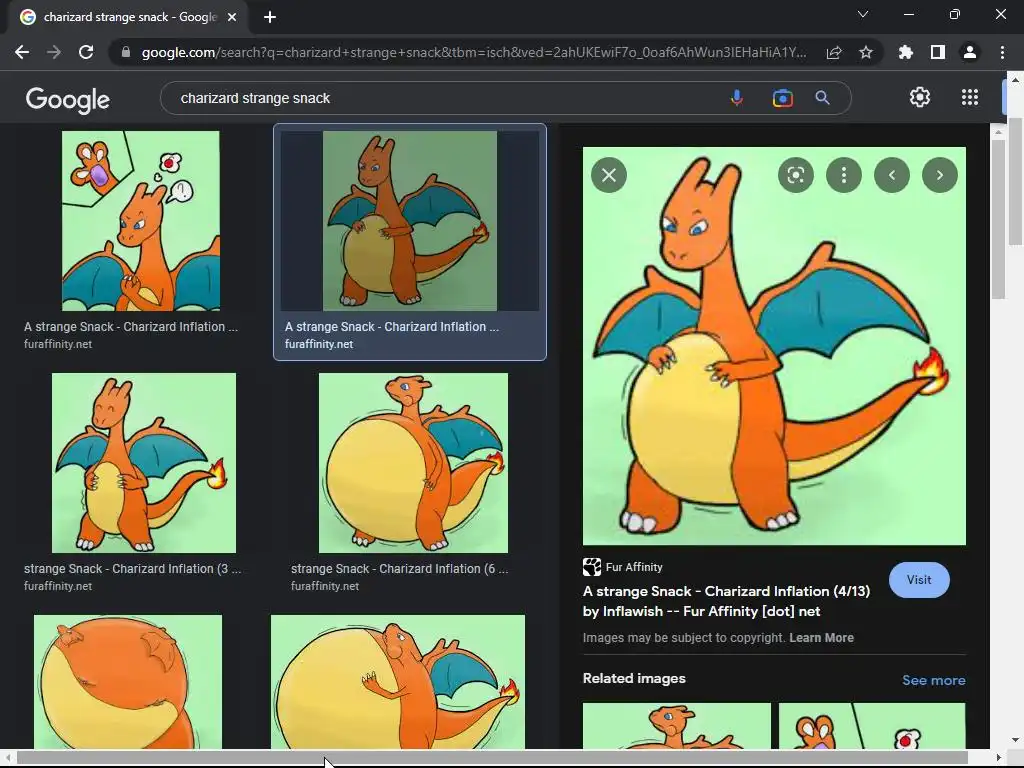This screenshot has height=768, width=1024.
Task: Open second related image with paw
Action: (x=872, y=726)
